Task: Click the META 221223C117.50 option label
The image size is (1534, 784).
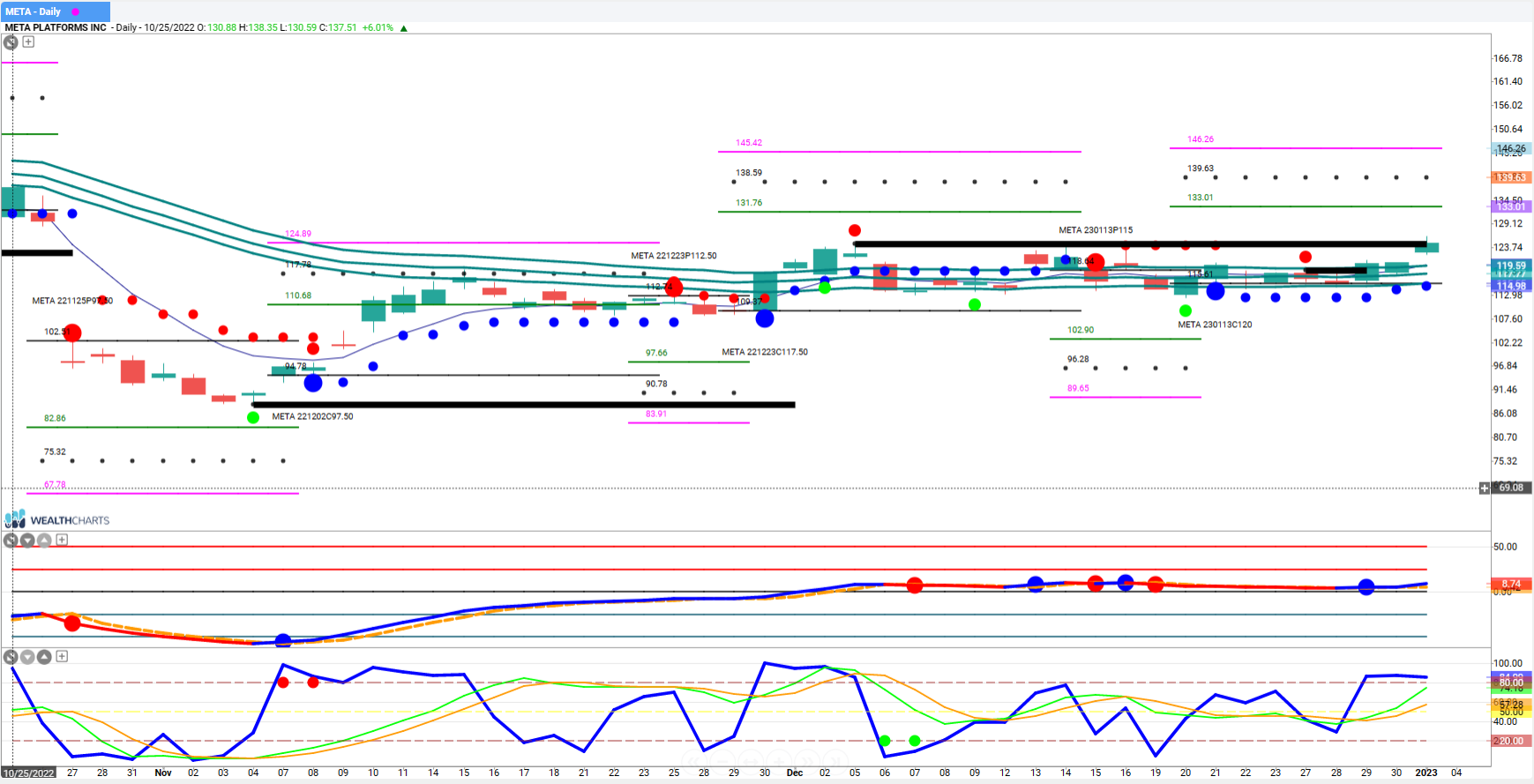Action: [765, 352]
